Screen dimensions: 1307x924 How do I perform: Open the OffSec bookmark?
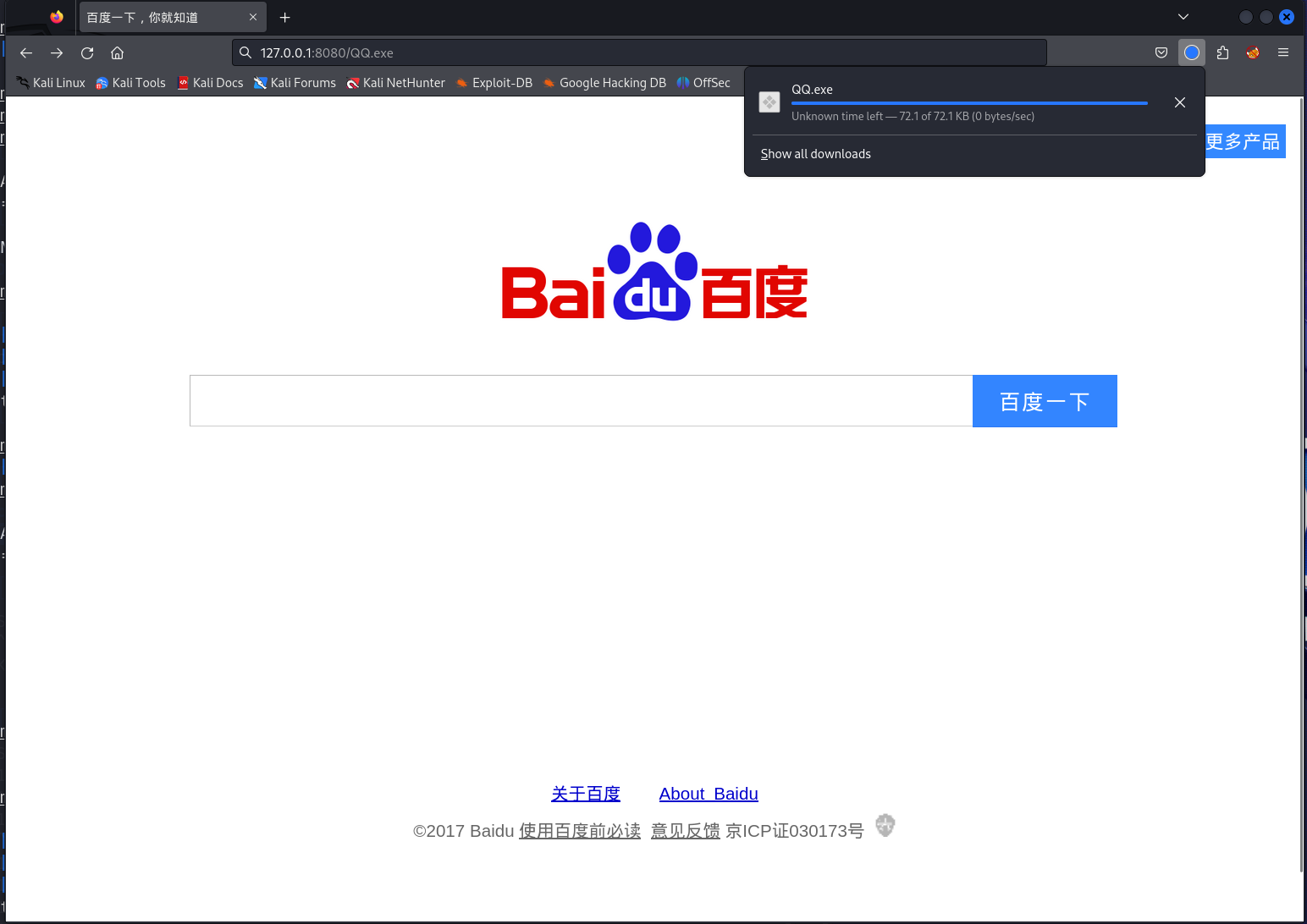tap(703, 83)
